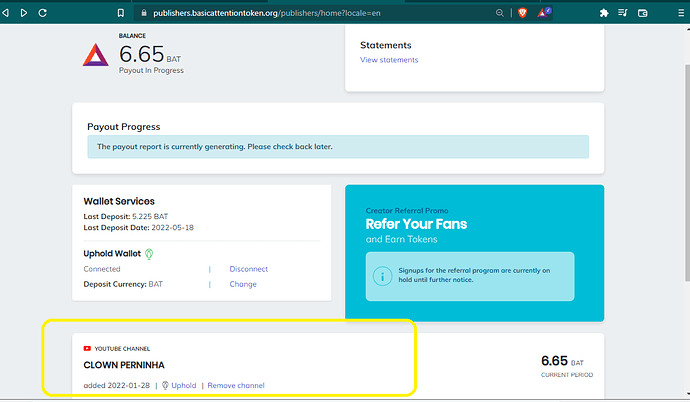Viewport: 690px width, 402px height.
Task: Click the BAT logo beside balance
Action: click(95, 55)
